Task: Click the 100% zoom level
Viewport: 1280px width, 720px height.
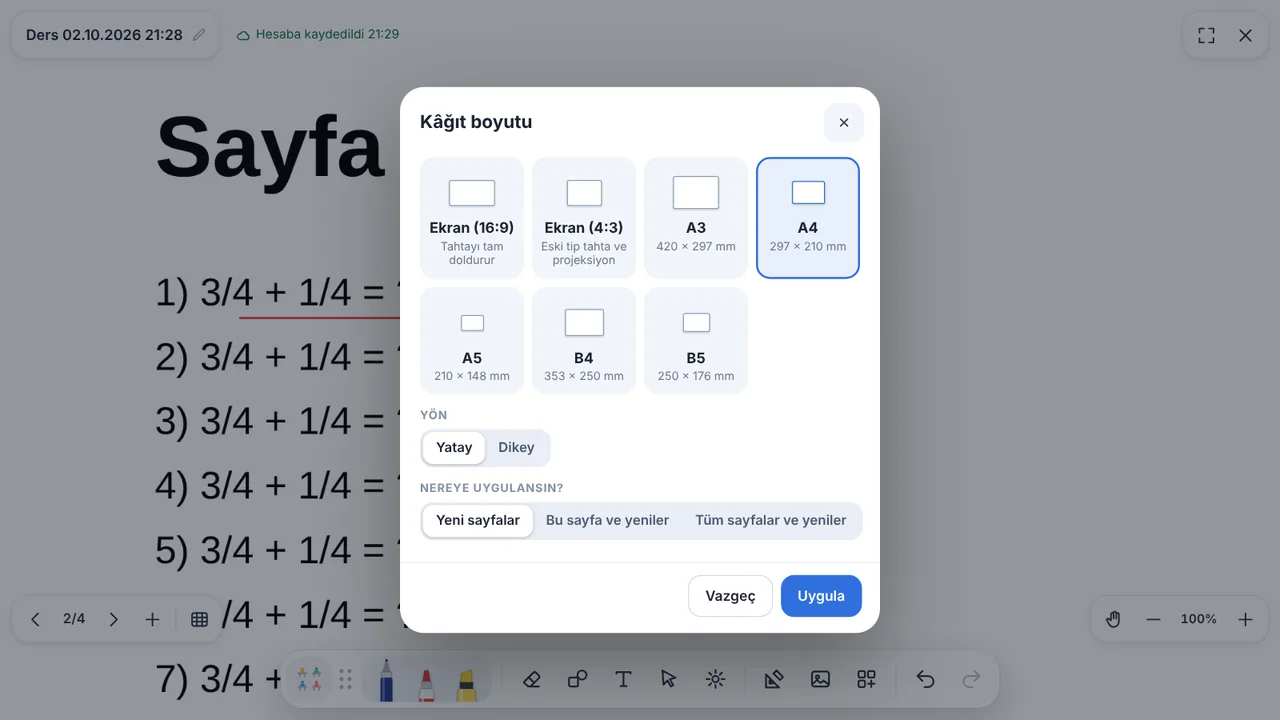Action: 1199,619
